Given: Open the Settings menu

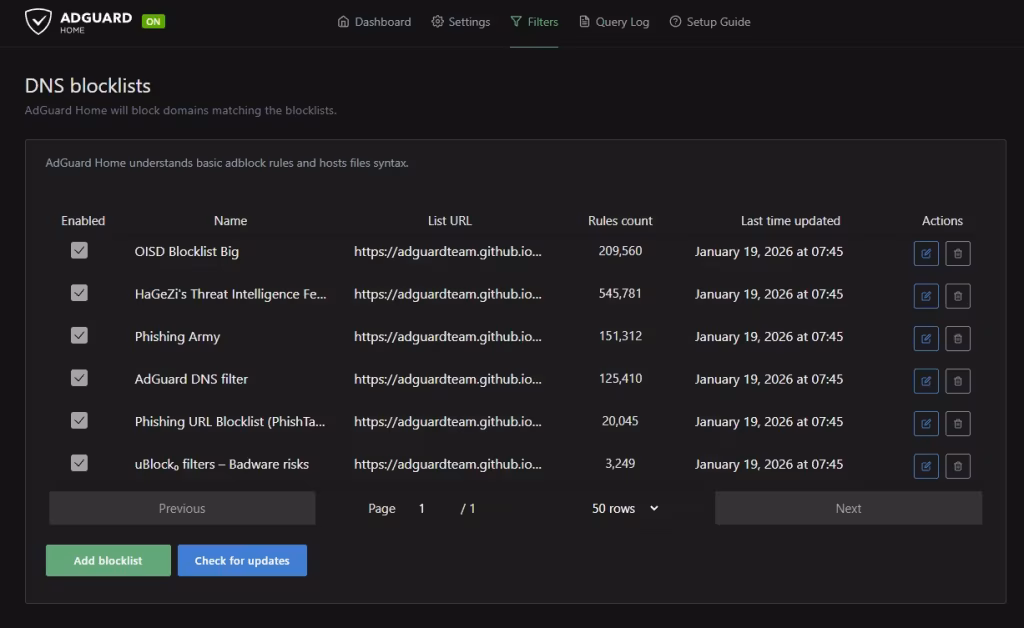Looking at the screenshot, I should 460,22.
